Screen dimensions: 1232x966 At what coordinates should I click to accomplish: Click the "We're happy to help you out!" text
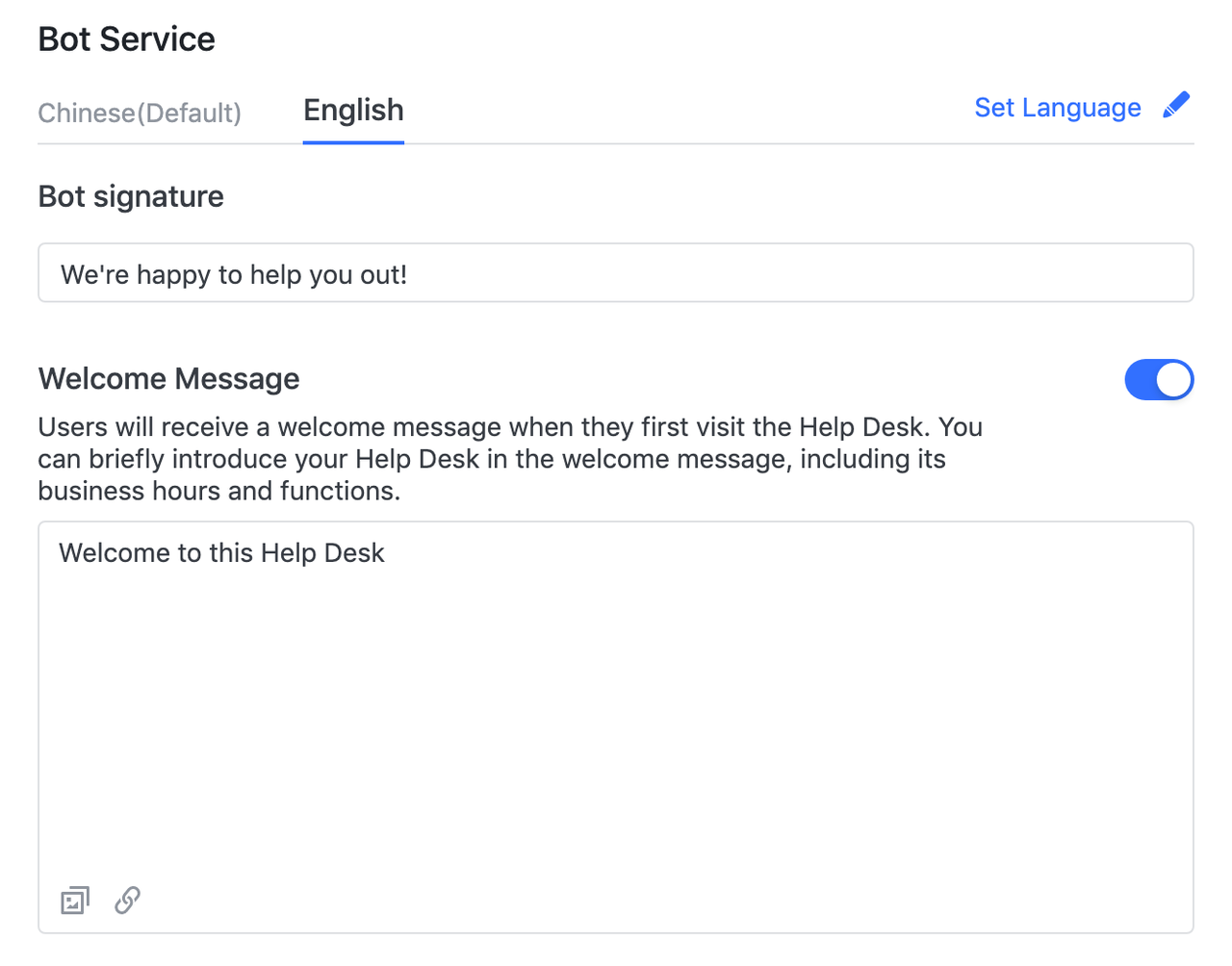pyautogui.click(x=234, y=275)
